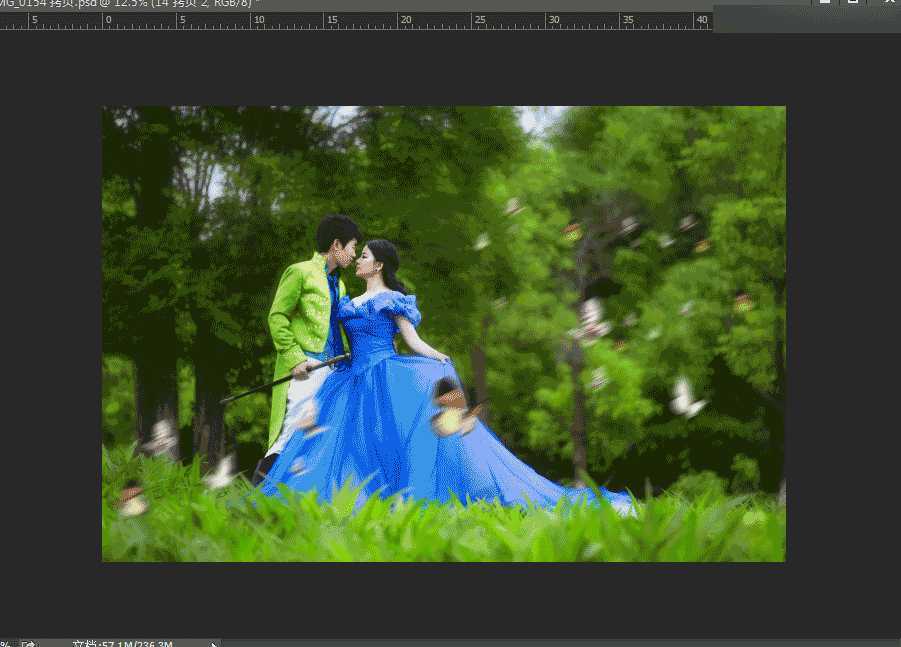Click the center of the photo canvas

pos(443,333)
